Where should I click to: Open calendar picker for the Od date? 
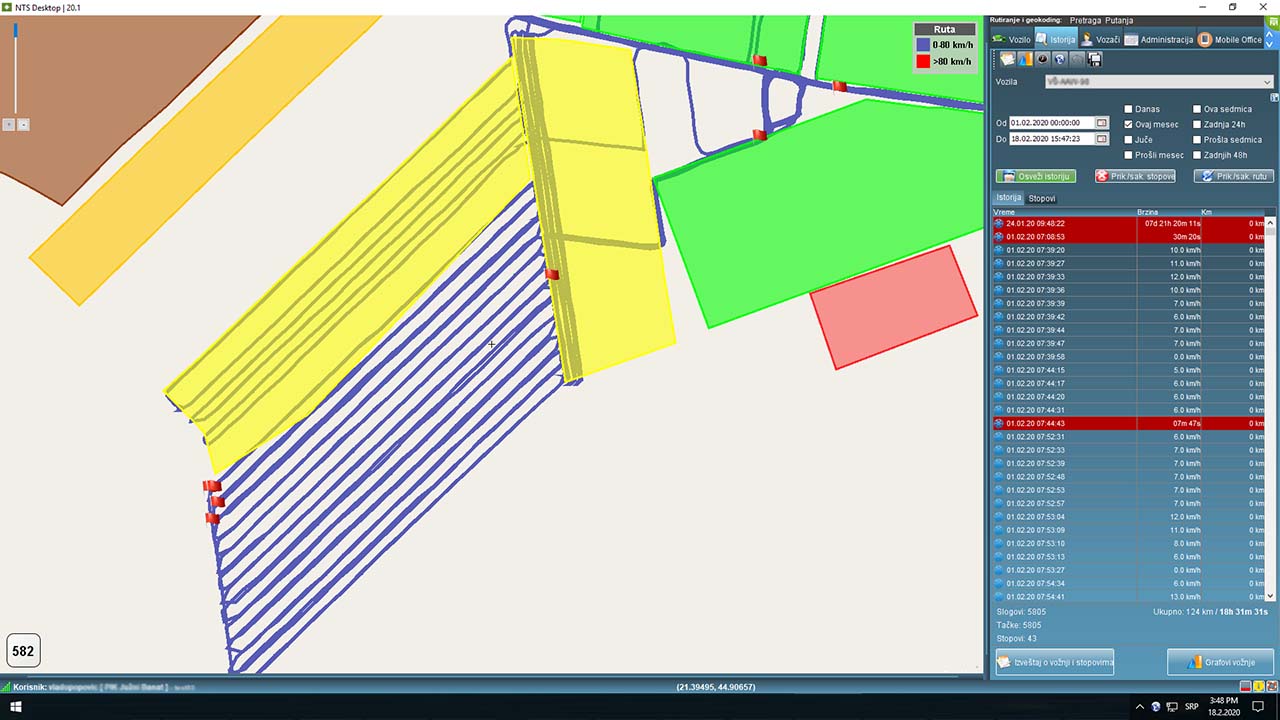pos(1102,123)
